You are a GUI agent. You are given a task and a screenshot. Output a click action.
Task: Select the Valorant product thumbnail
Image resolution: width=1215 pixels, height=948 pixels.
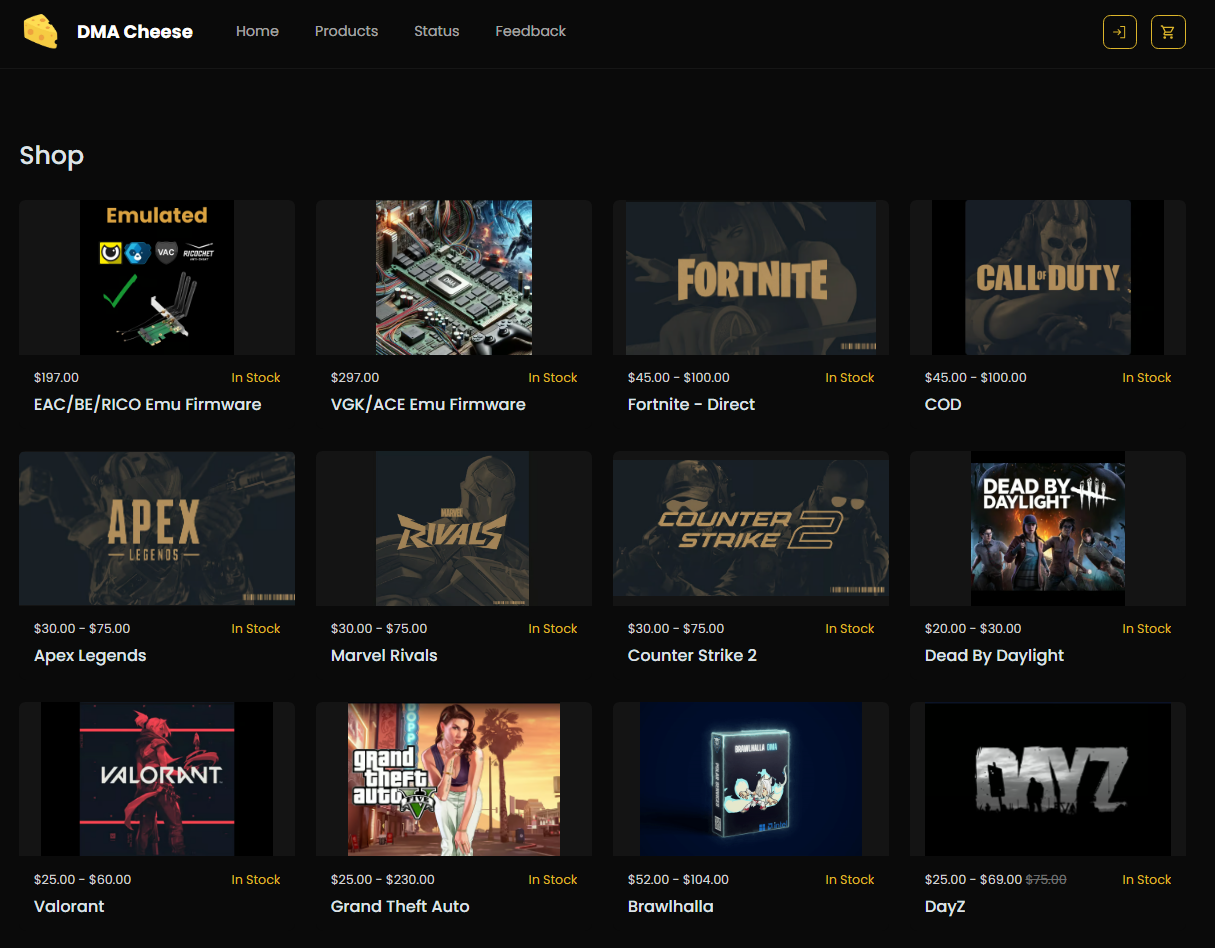coord(157,779)
